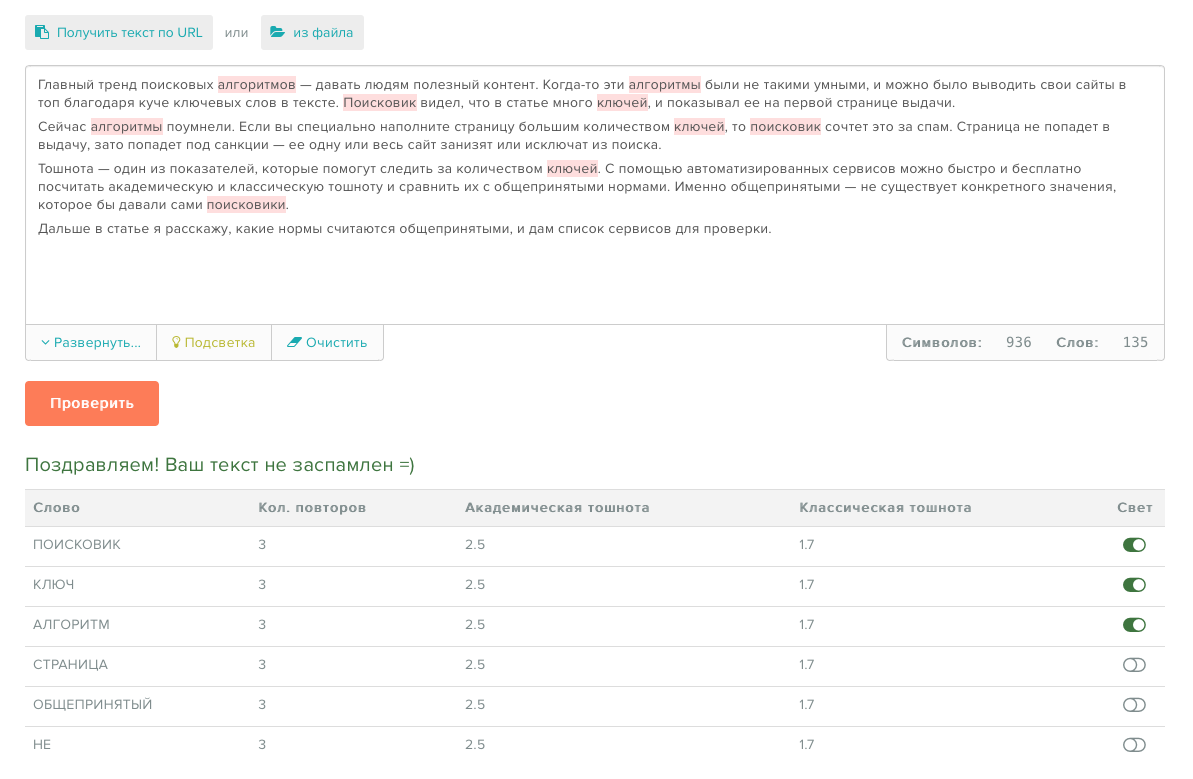
Task: Click the highlighted word 'алгоритмов' in the text
Action: coord(257,85)
